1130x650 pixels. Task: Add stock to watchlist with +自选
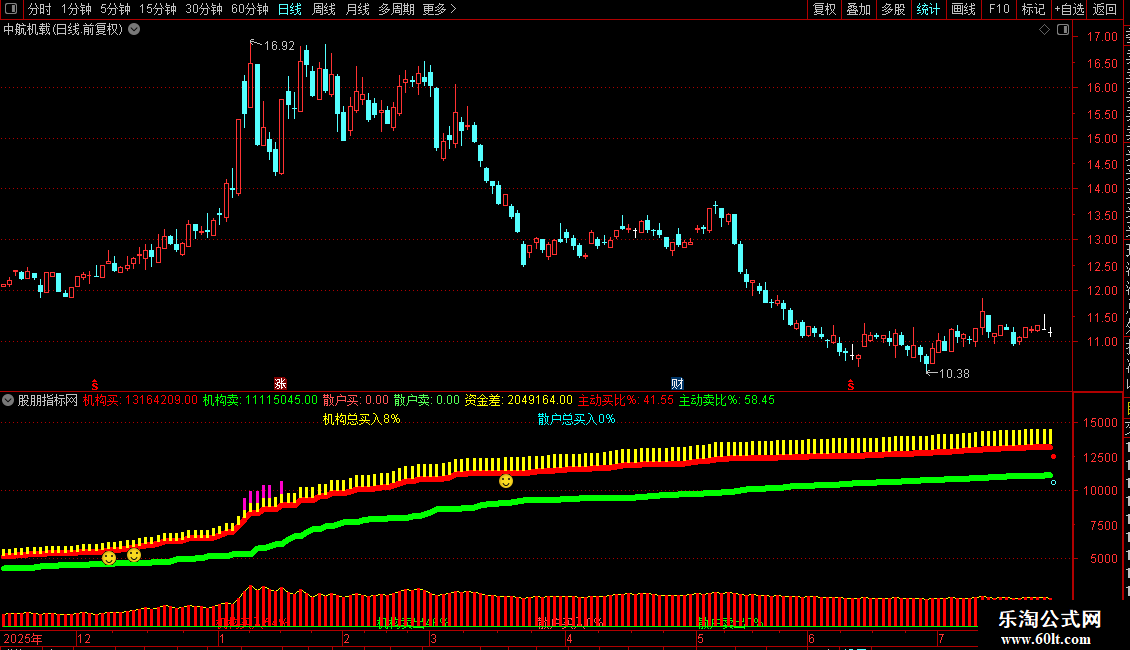[1069, 9]
